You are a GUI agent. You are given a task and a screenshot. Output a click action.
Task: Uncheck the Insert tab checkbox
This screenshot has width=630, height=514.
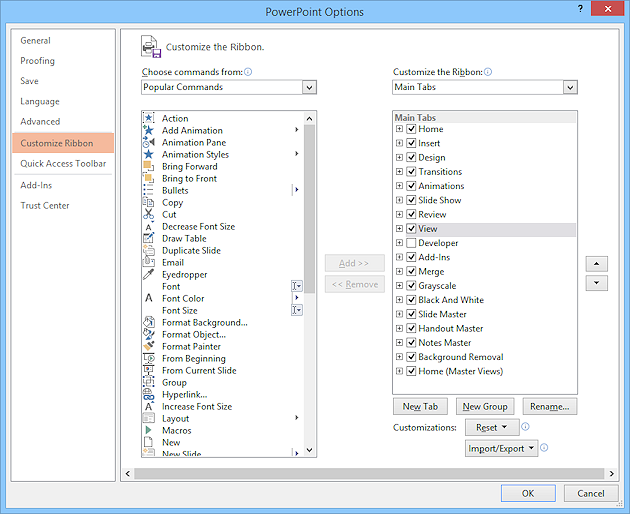411,143
